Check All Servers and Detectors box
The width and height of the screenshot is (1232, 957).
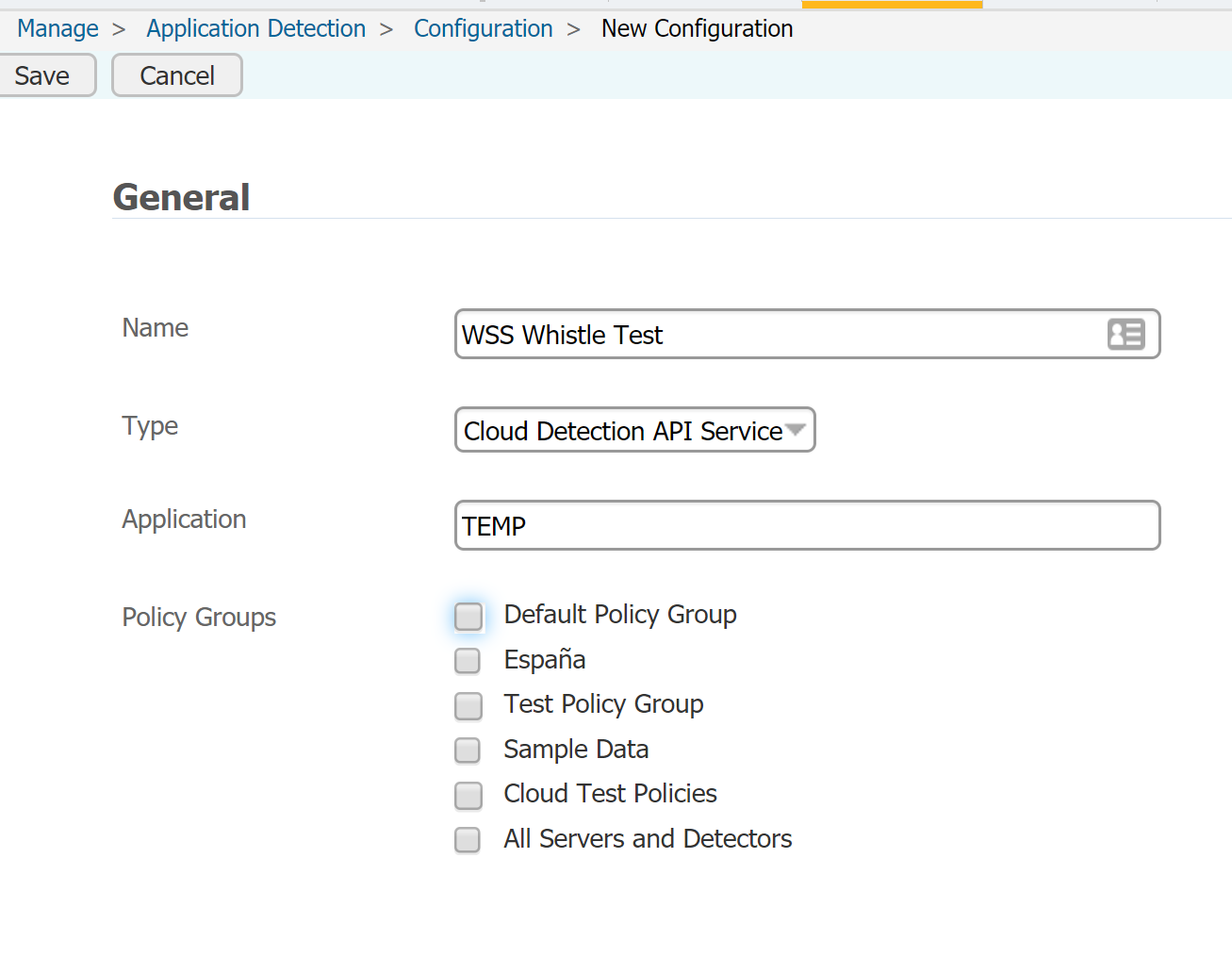click(x=468, y=839)
